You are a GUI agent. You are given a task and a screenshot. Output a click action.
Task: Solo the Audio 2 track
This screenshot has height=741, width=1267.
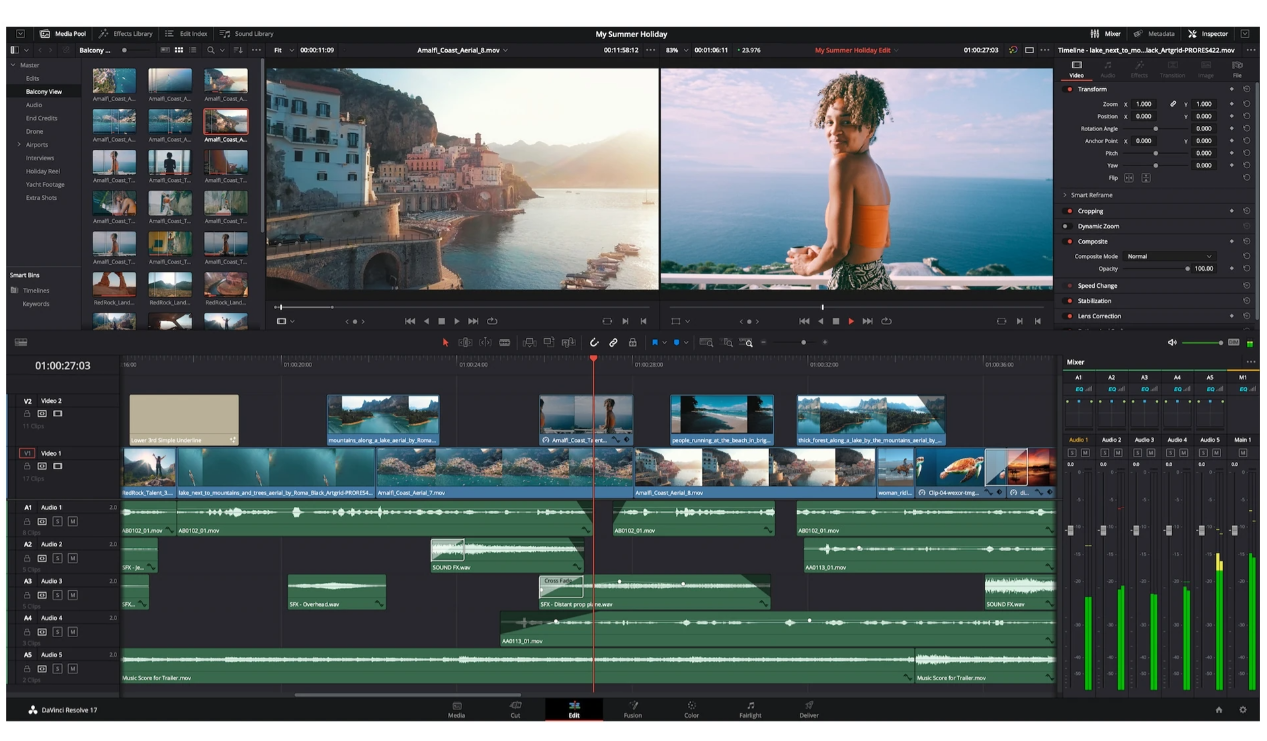click(58, 557)
